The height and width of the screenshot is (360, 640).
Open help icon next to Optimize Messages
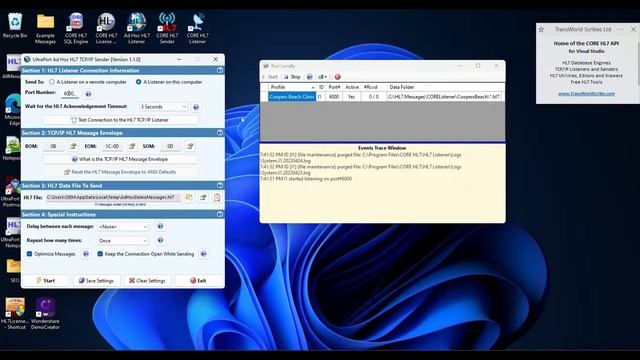(86, 254)
